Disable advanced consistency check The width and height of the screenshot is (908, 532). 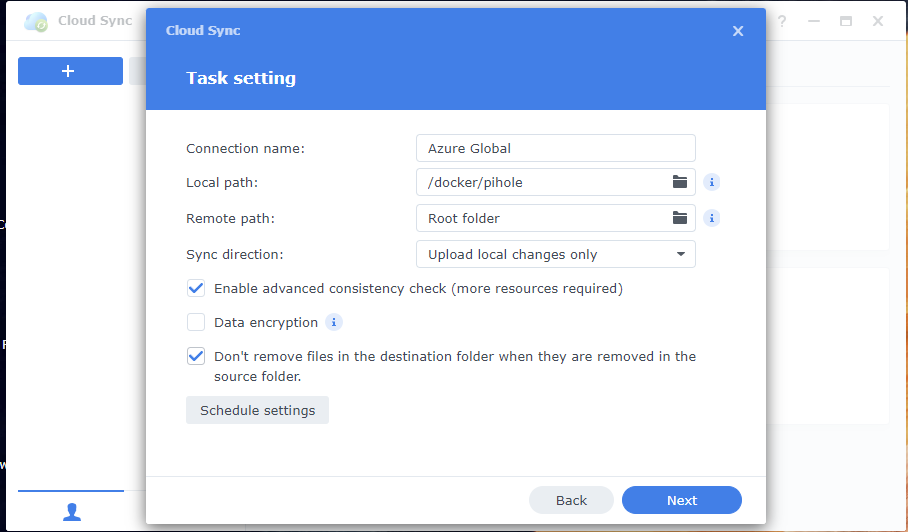click(196, 289)
